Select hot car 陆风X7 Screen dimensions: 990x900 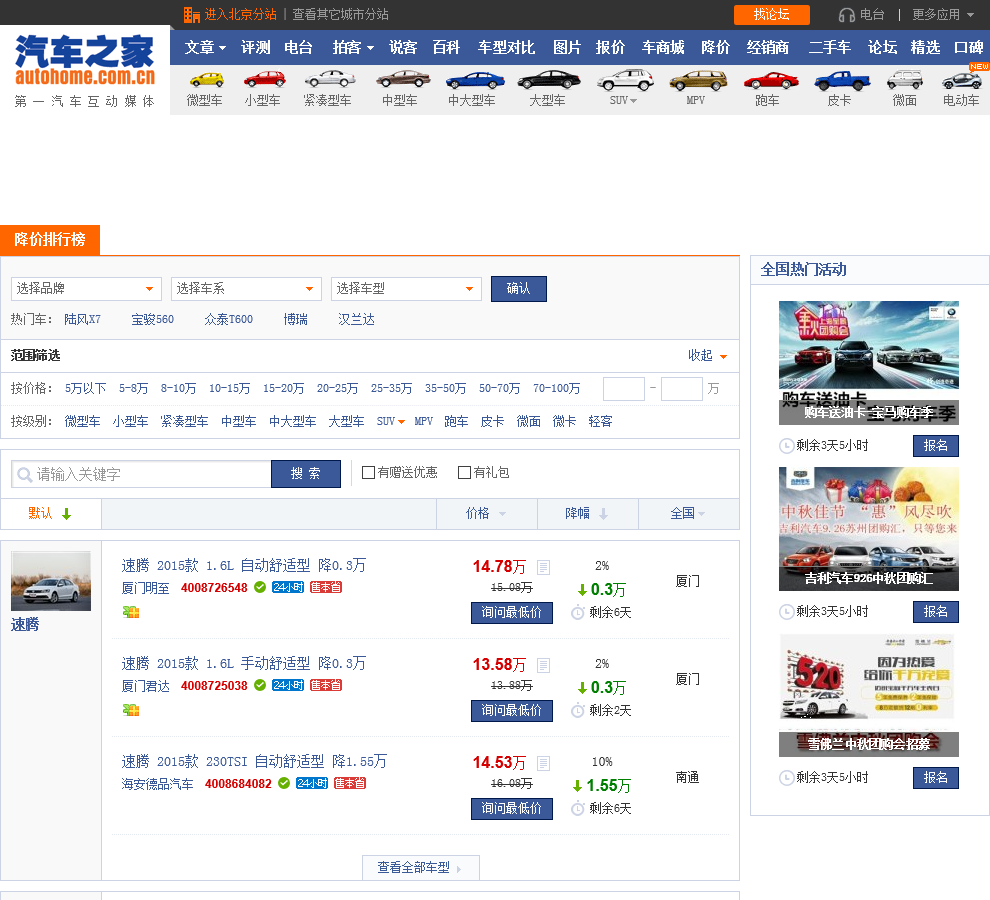click(x=82, y=320)
